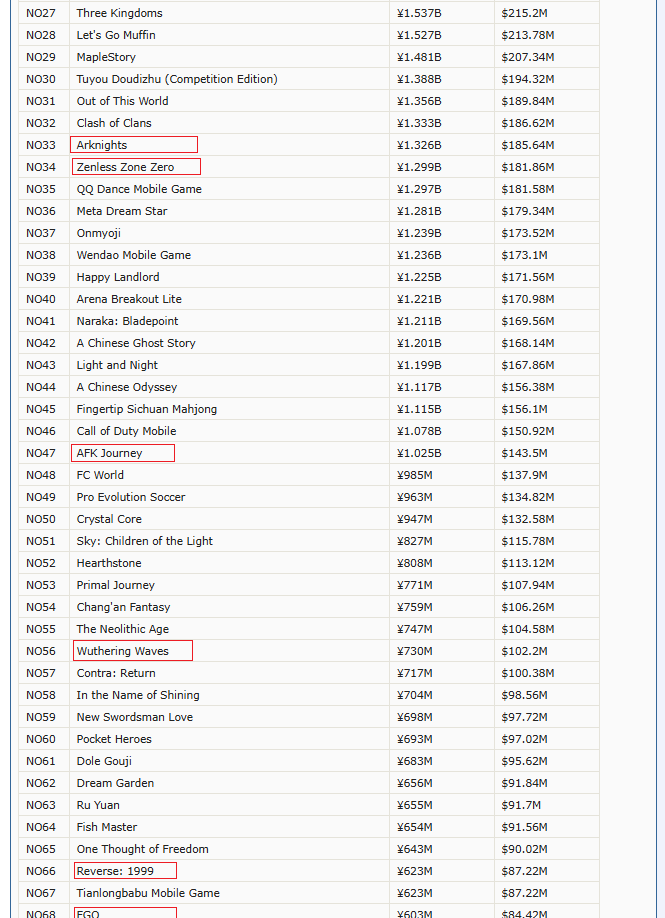Click yuan revenue ¥985M
The height and width of the screenshot is (918, 665).
(x=414, y=475)
